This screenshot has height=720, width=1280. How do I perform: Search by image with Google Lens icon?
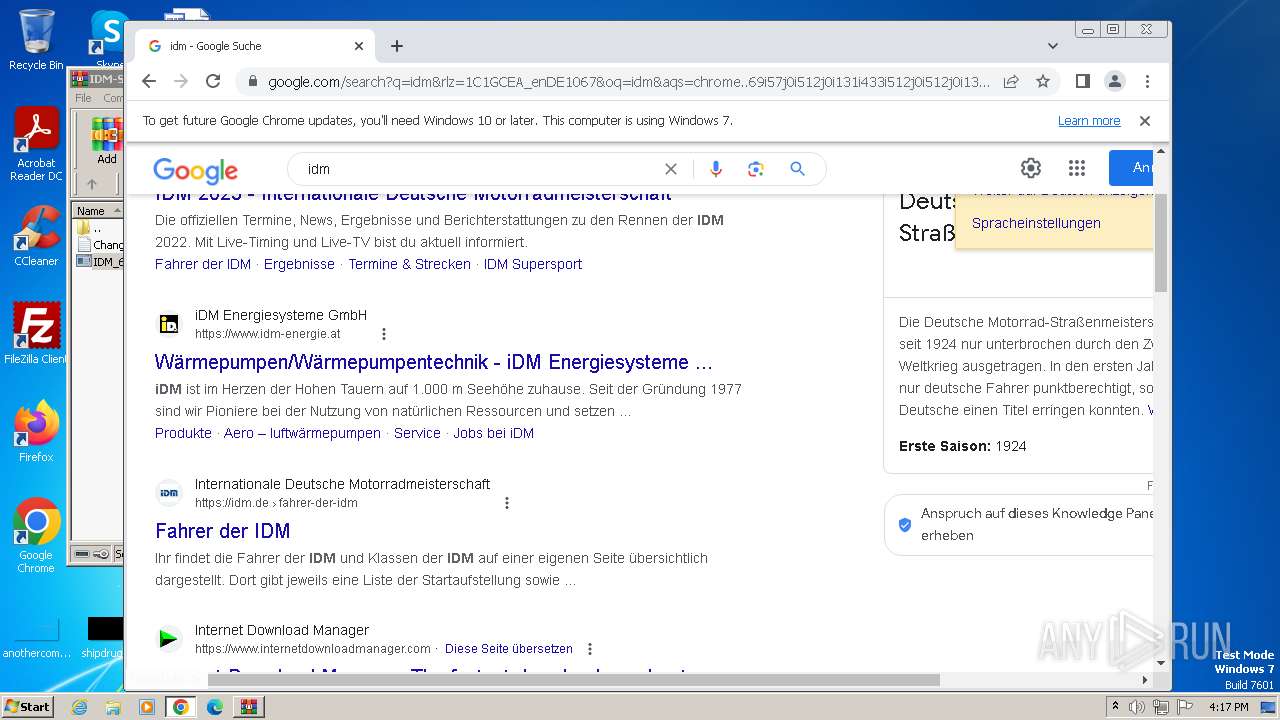click(756, 169)
